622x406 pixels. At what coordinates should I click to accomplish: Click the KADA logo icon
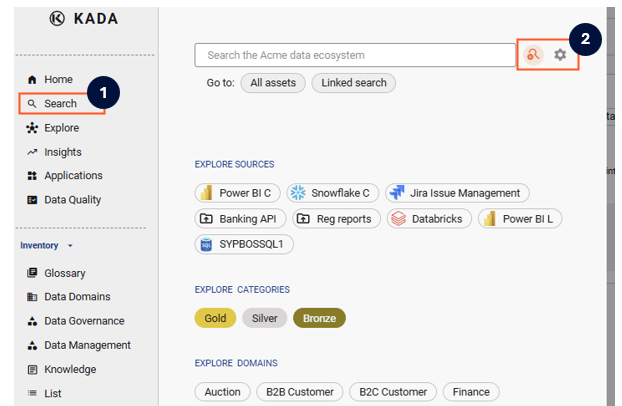click(x=57, y=19)
